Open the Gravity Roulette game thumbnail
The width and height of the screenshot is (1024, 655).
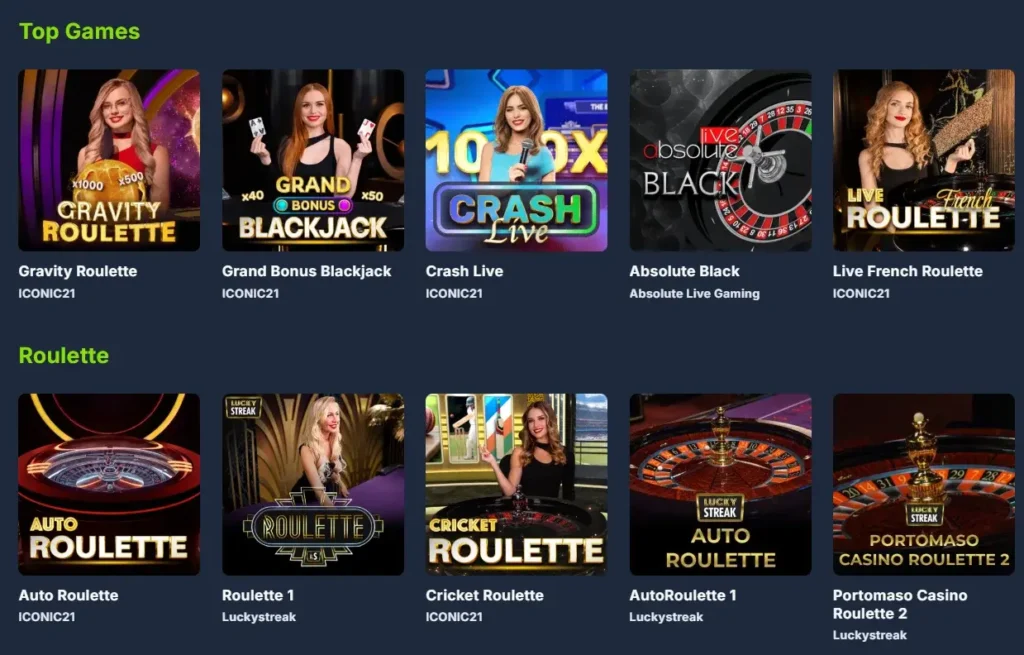coord(109,160)
